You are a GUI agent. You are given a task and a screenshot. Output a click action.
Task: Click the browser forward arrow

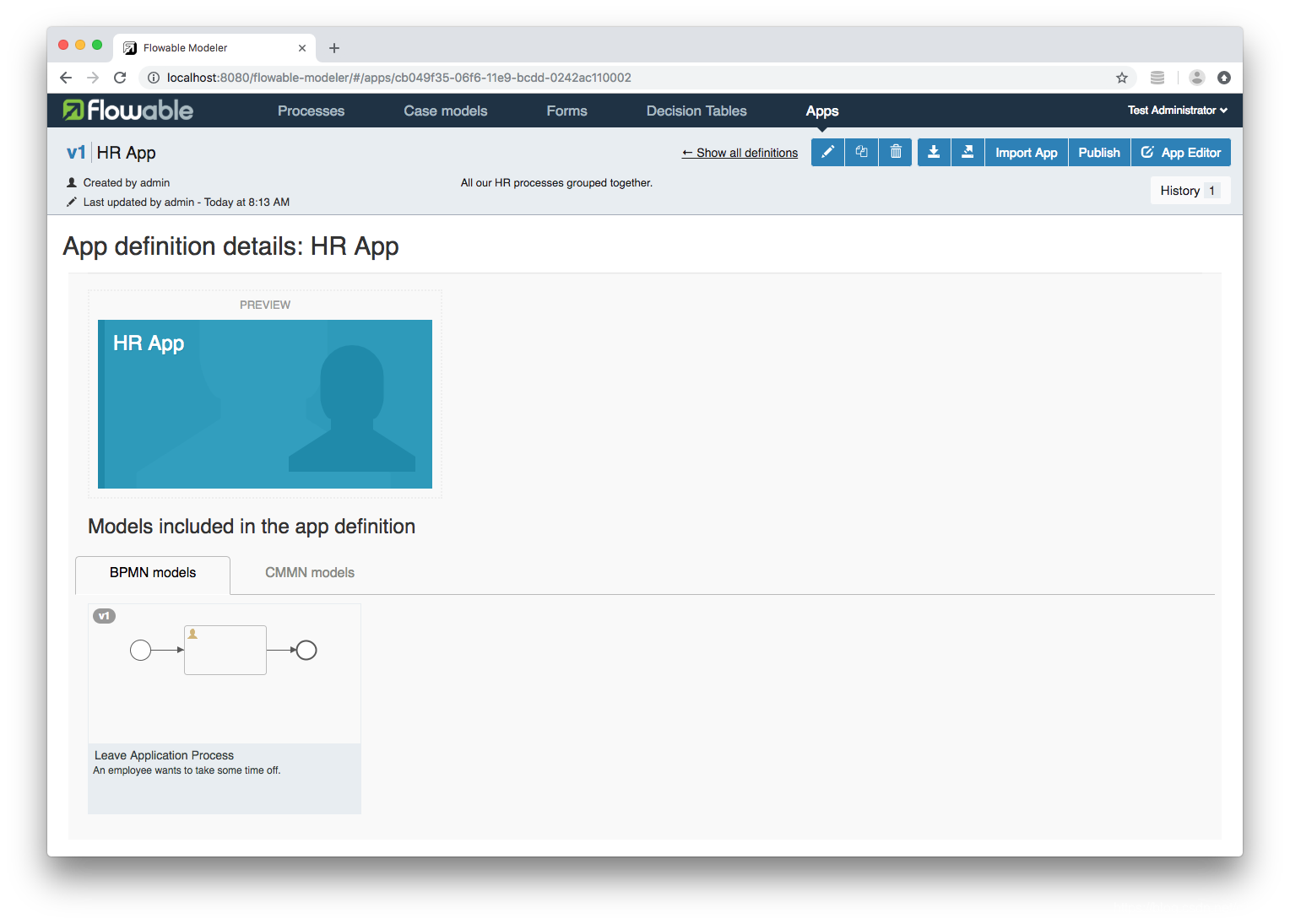(93, 78)
